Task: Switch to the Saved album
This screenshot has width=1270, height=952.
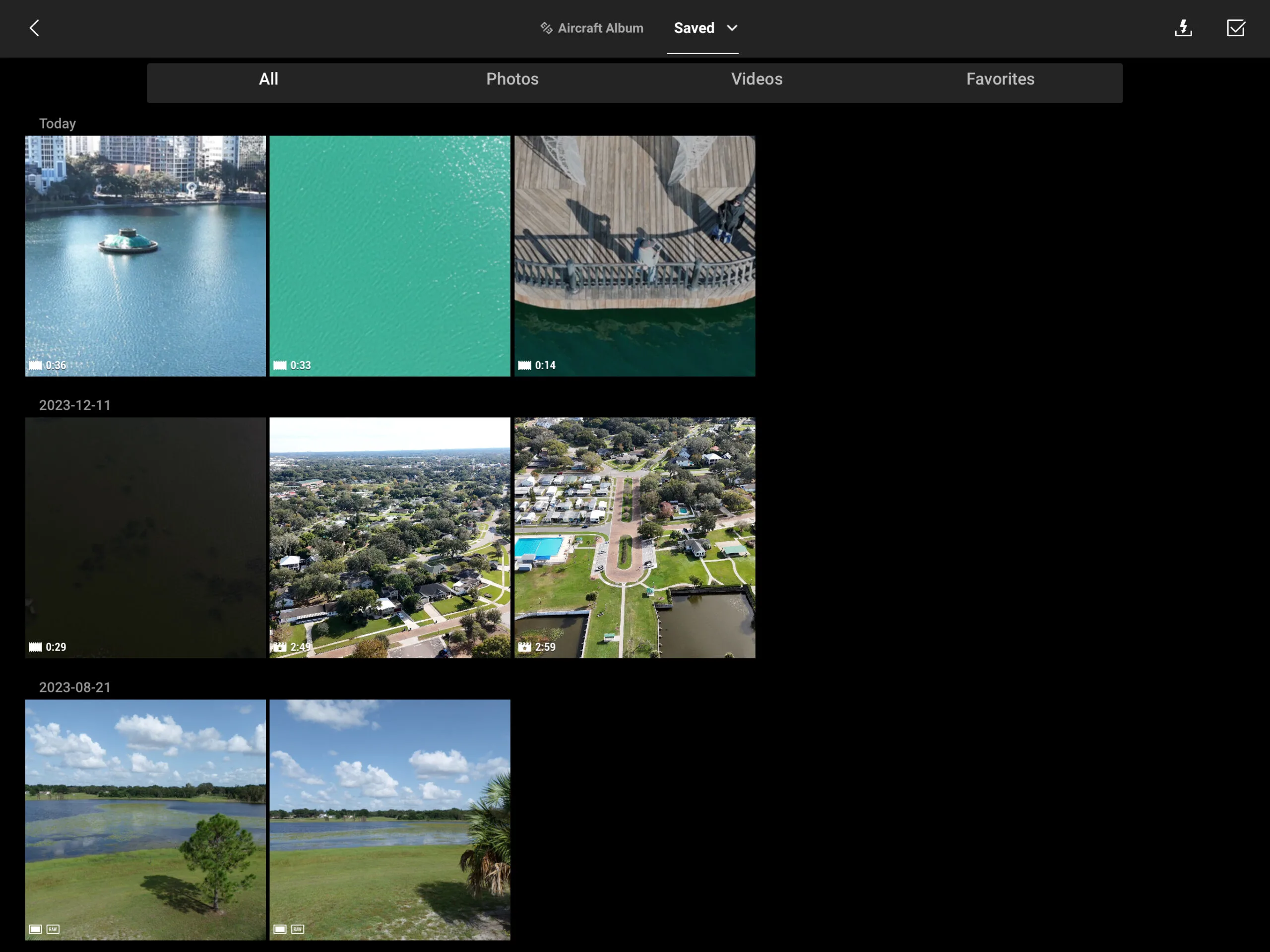Action: pyautogui.click(x=694, y=28)
